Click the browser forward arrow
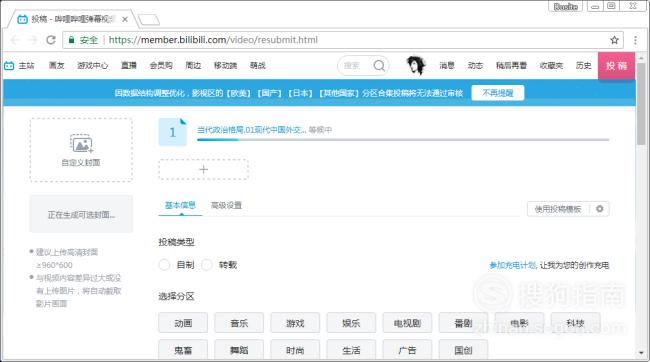This screenshot has width=650, height=362. pyautogui.click(x=33, y=40)
